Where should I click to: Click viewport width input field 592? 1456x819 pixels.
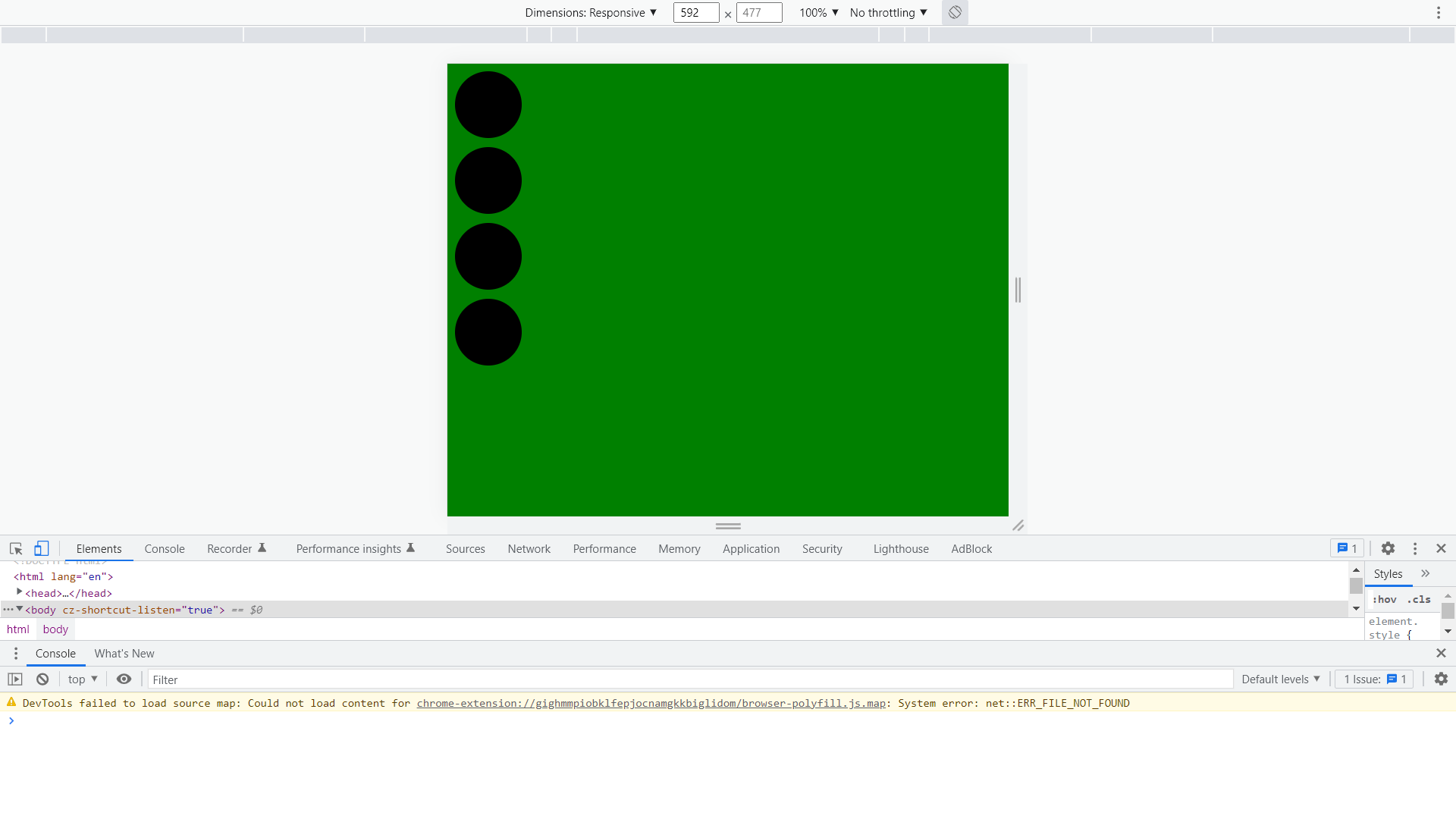(696, 12)
